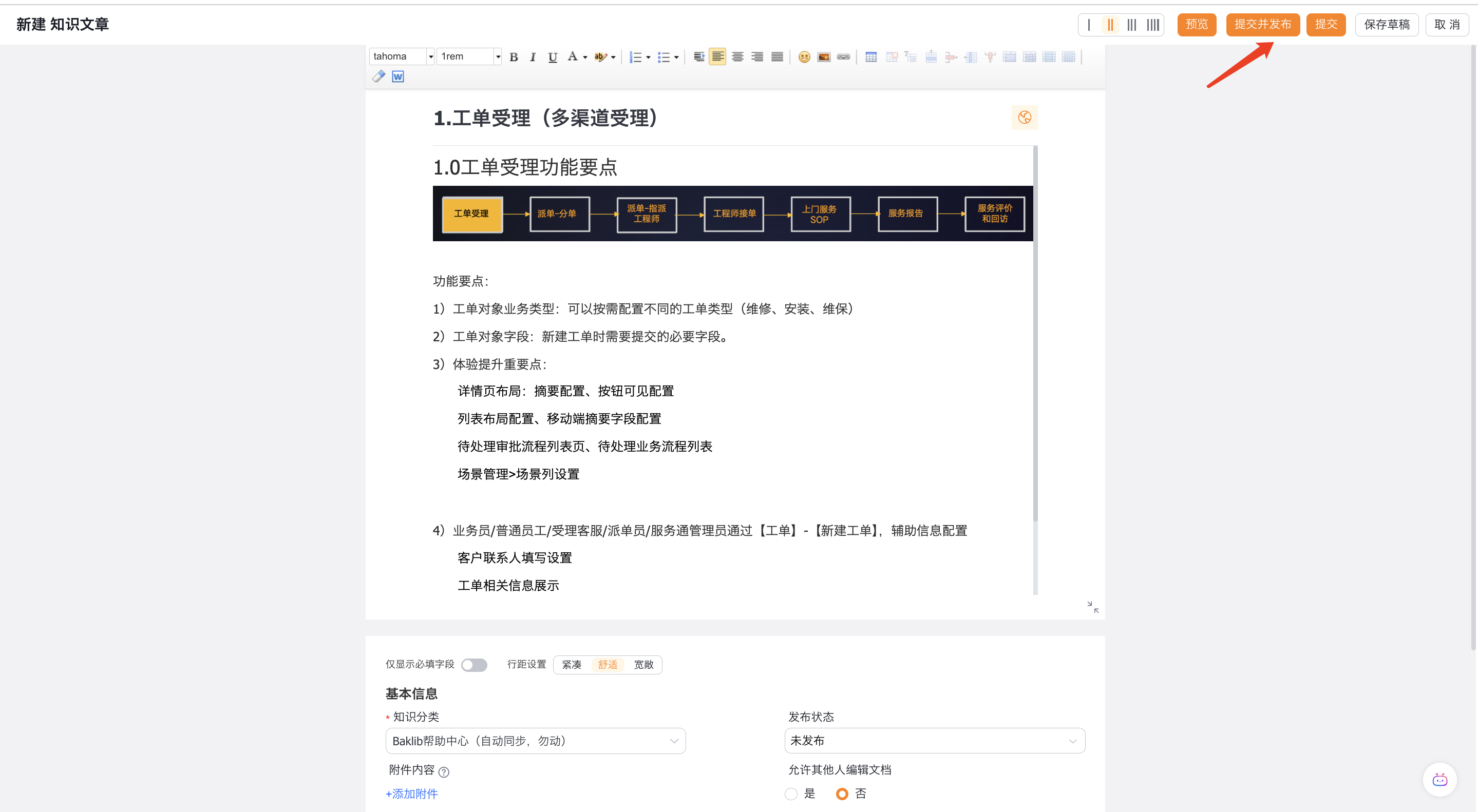1478x812 pixels.
Task: Click the +添加附件 link
Action: pos(411,794)
